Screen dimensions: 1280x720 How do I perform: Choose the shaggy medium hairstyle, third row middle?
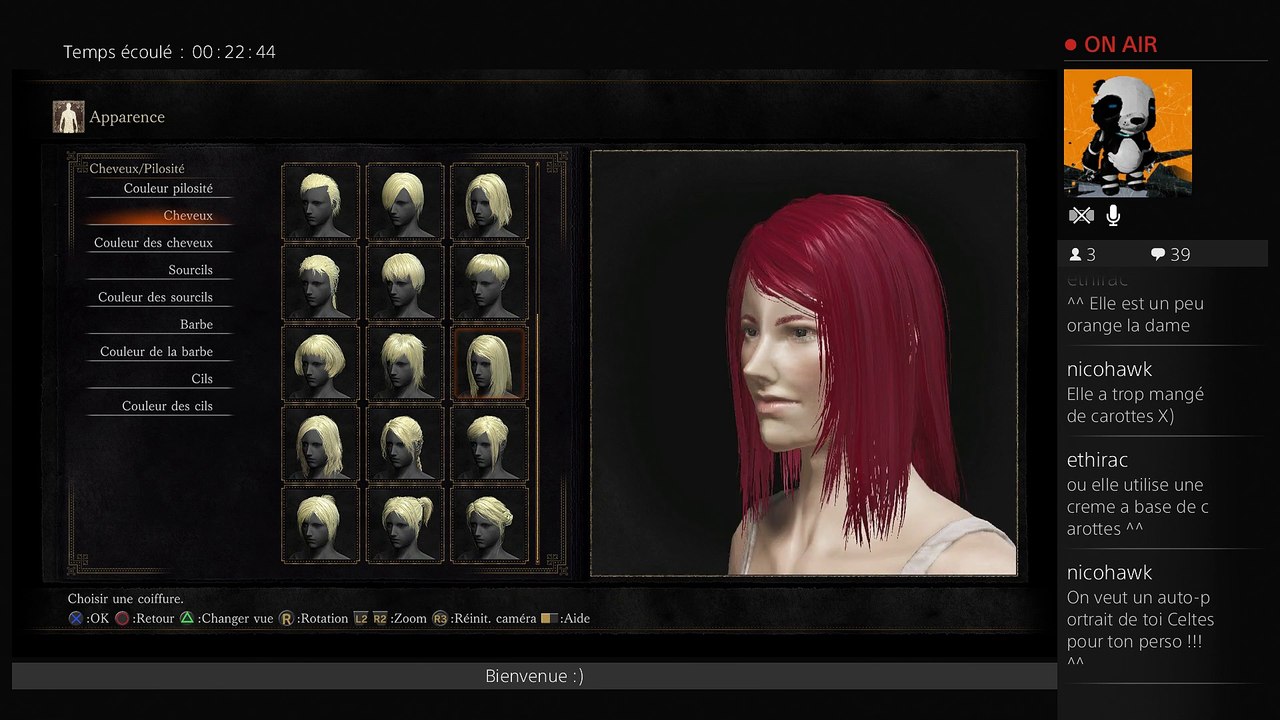tap(405, 363)
